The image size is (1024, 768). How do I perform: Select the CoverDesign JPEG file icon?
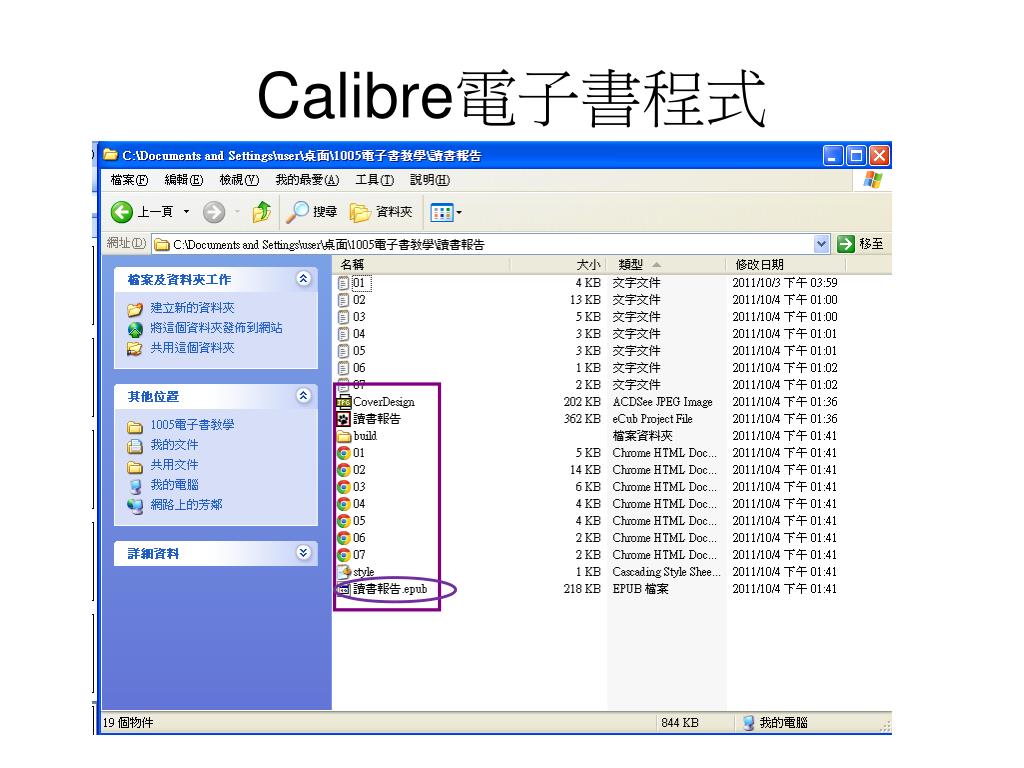click(344, 402)
